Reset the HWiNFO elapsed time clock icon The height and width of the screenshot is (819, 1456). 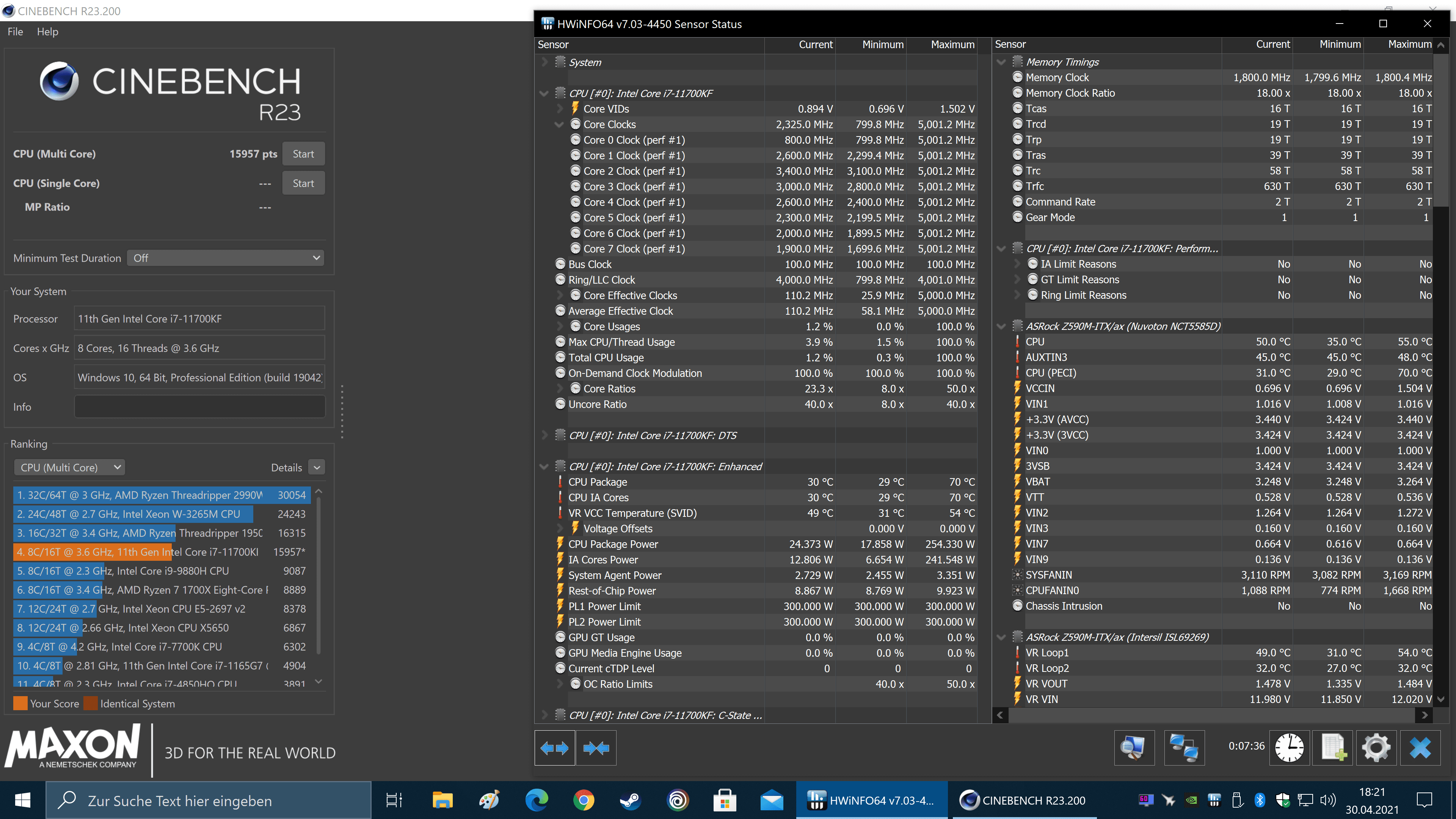(1289, 748)
